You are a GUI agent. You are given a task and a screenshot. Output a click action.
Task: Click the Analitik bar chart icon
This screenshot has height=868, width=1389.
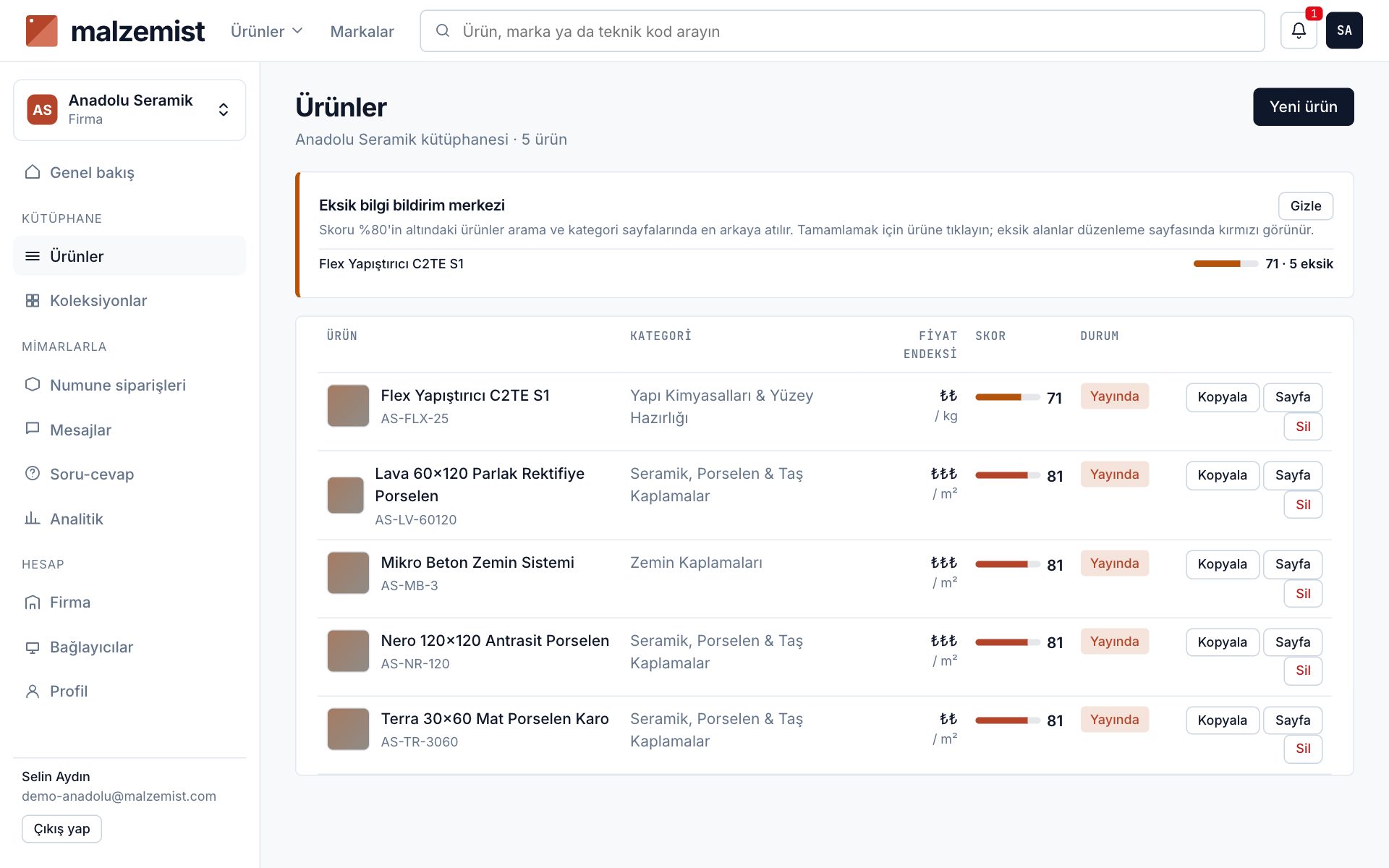tap(33, 518)
